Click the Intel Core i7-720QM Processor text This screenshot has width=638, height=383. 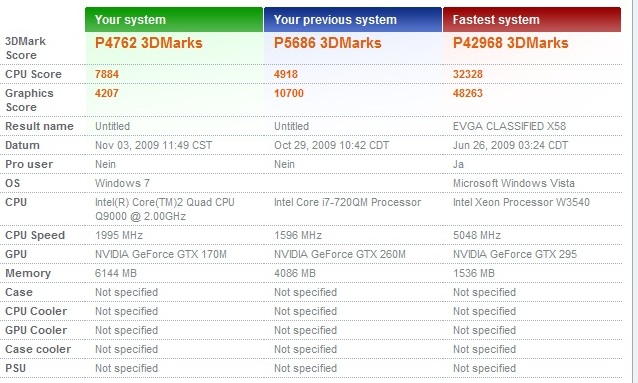click(347, 202)
